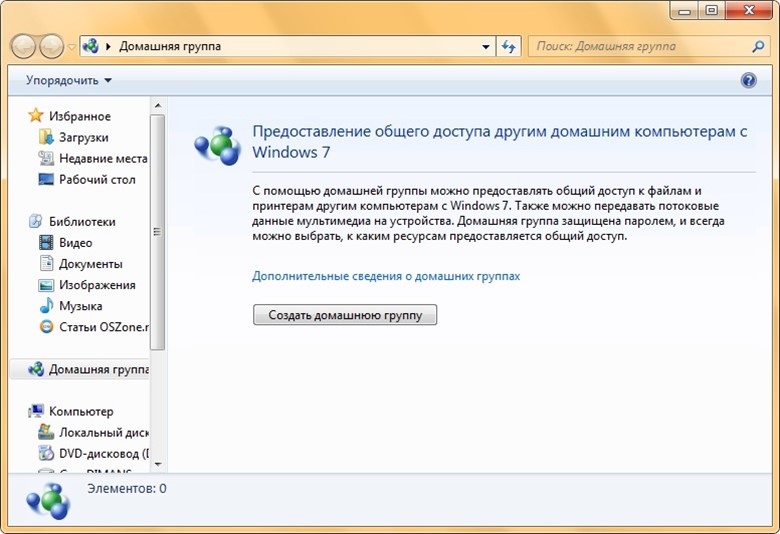780x534 pixels.
Task: Click Домашняя группа in the address bar
Action: tap(170, 46)
